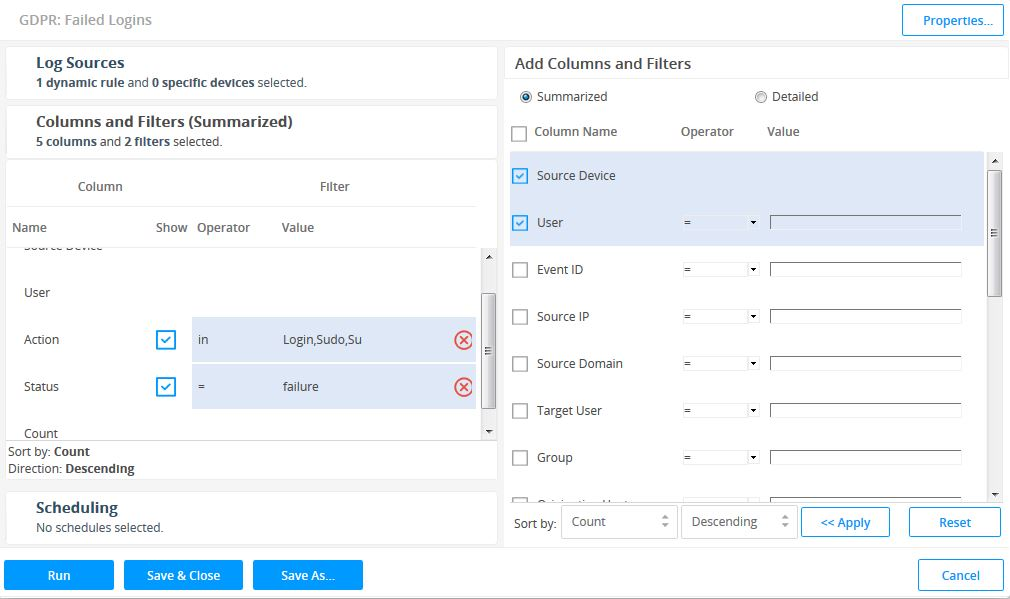Open the Descending direction dropdown
1010x599 pixels.
(x=738, y=522)
